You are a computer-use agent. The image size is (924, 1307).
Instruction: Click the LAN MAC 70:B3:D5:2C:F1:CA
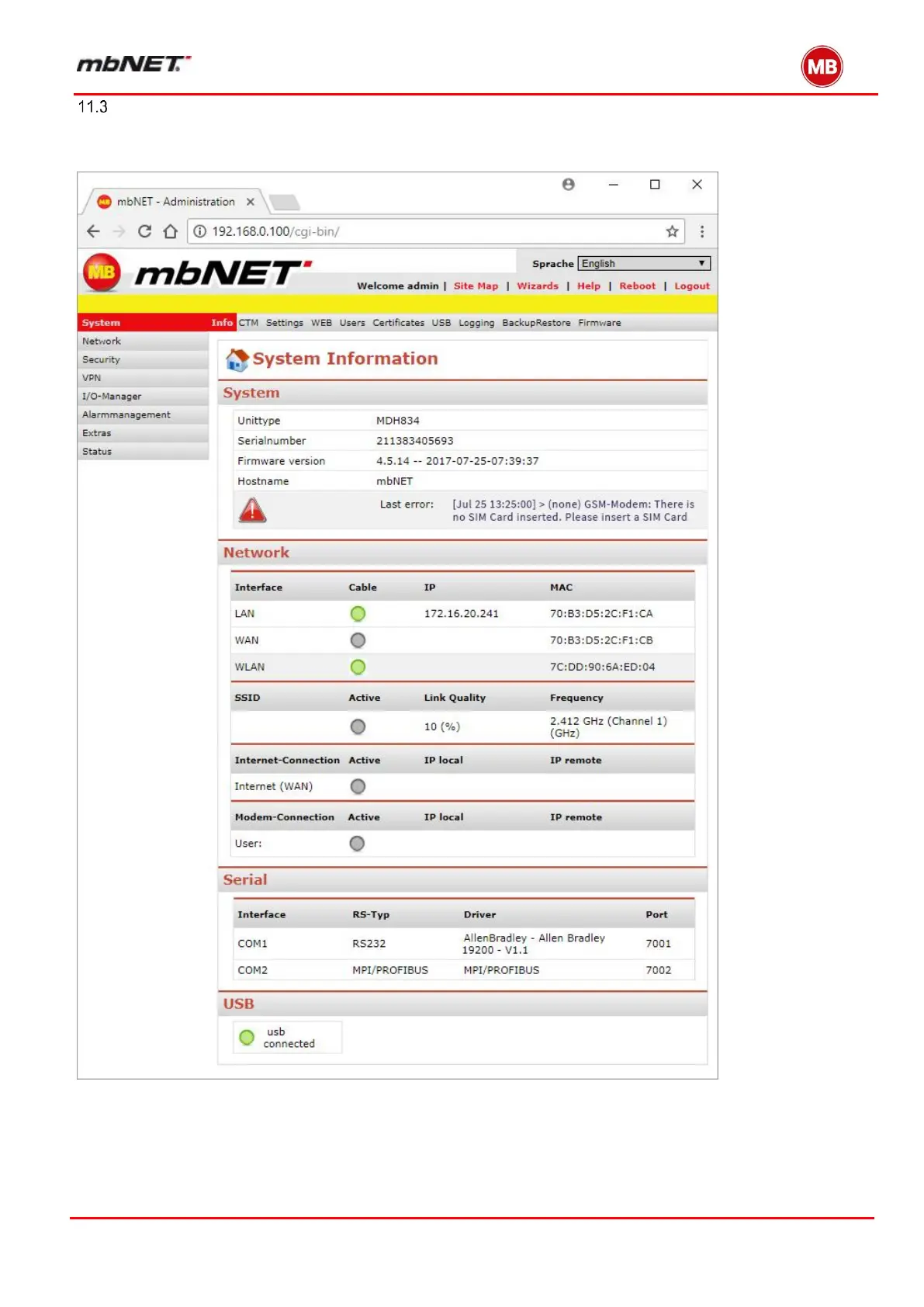pos(601,614)
